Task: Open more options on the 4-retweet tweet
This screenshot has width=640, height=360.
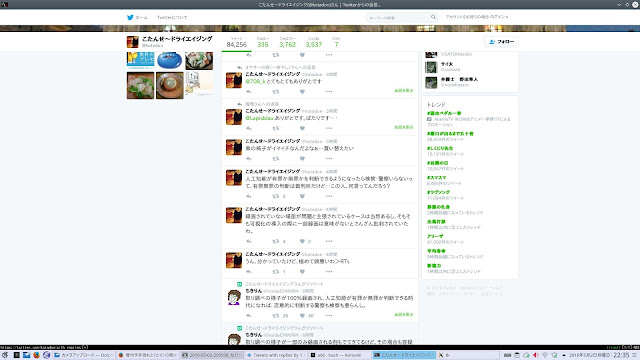Action: [329, 241]
